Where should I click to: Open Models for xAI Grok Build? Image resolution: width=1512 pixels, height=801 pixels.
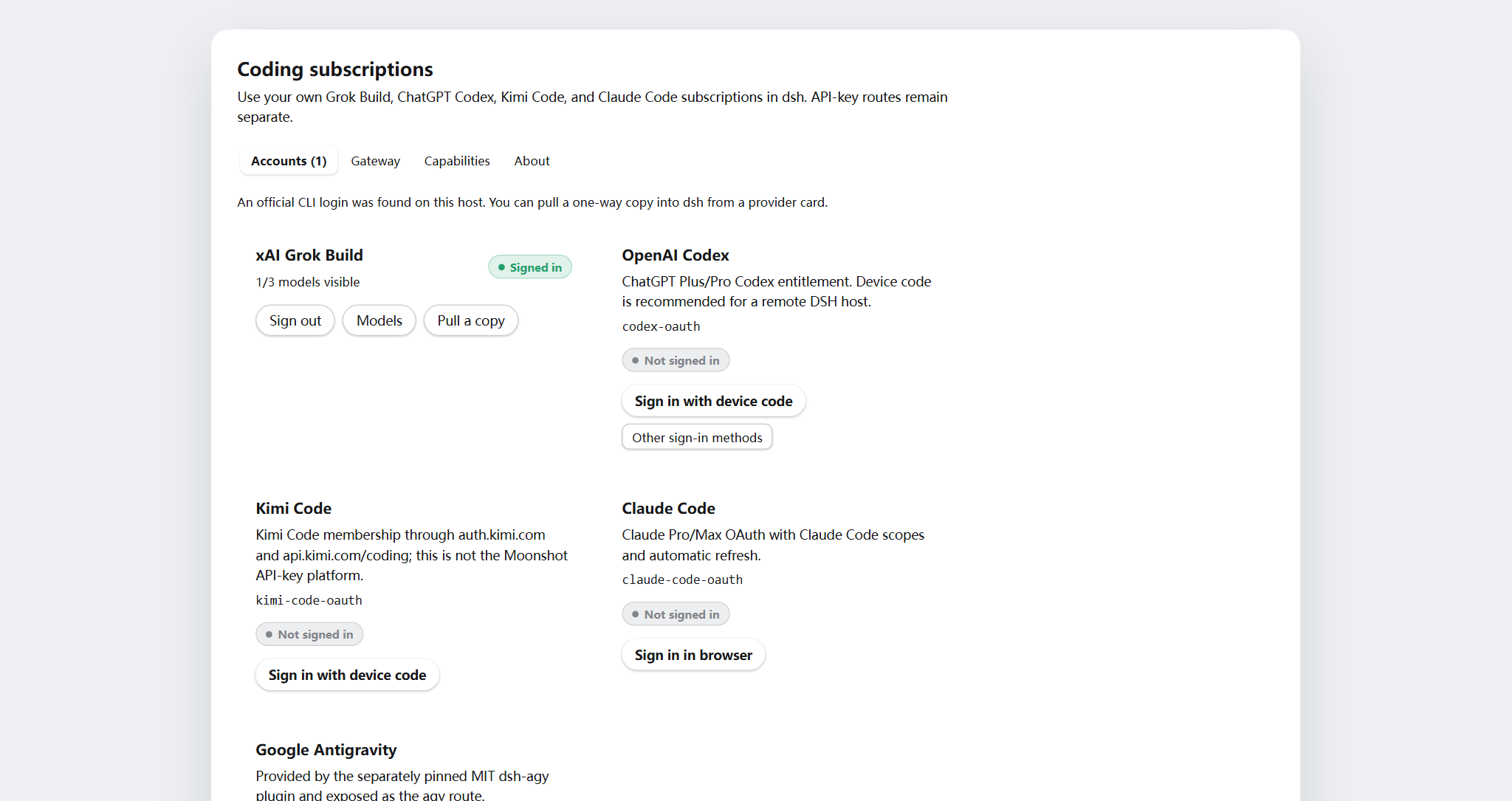coord(379,320)
